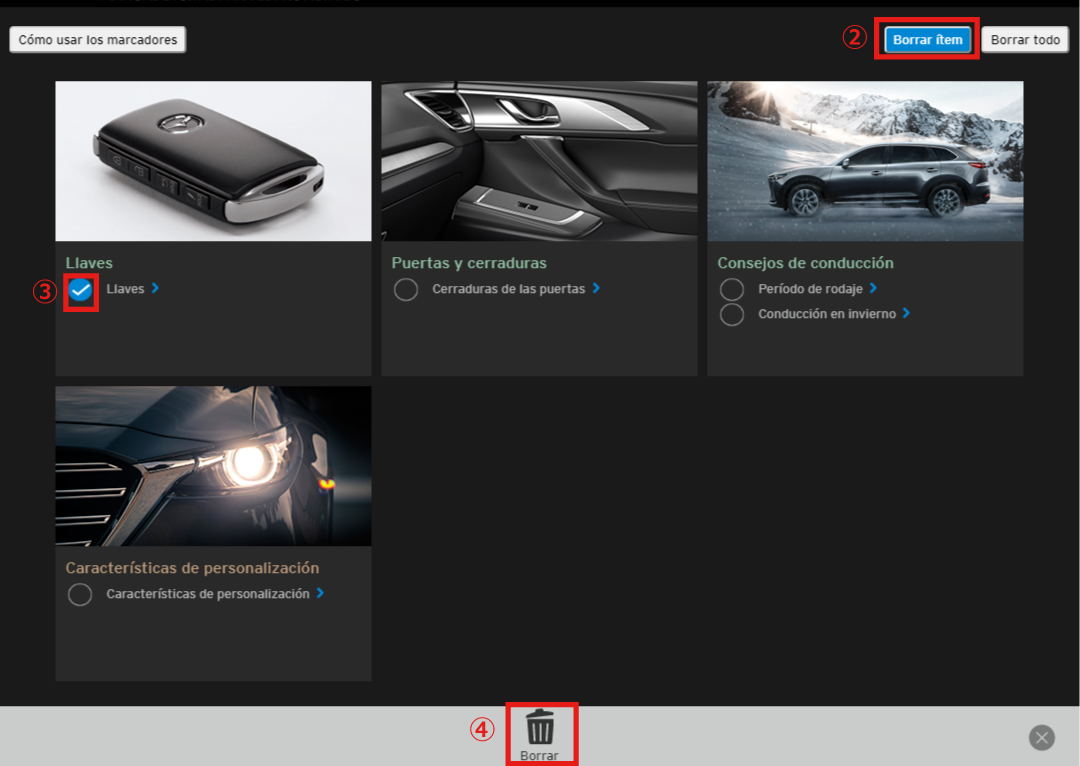1080x766 pixels.
Task: Click the Borrar todo button
Action: (x=1025, y=40)
